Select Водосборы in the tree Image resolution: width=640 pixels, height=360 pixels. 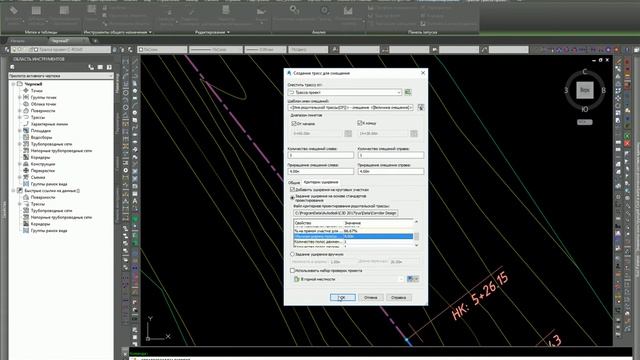(x=41, y=138)
